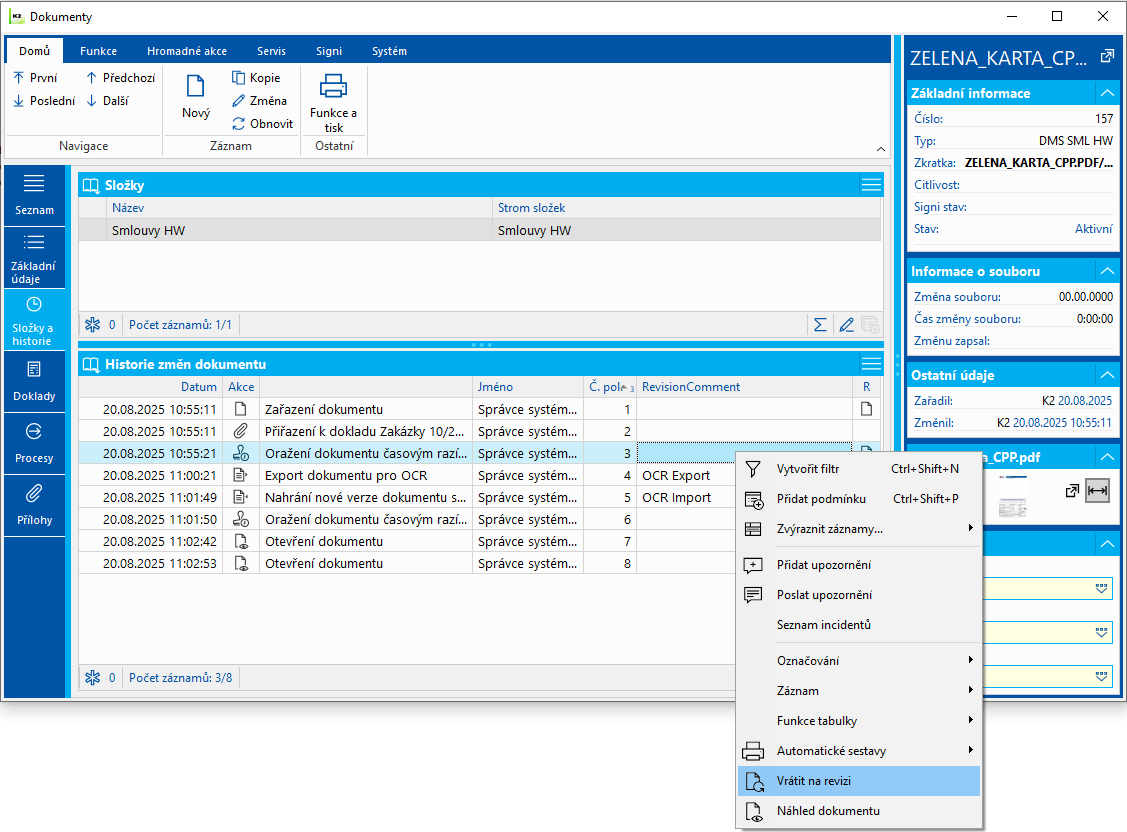Open Funkce a tisk printer icon

click(333, 87)
